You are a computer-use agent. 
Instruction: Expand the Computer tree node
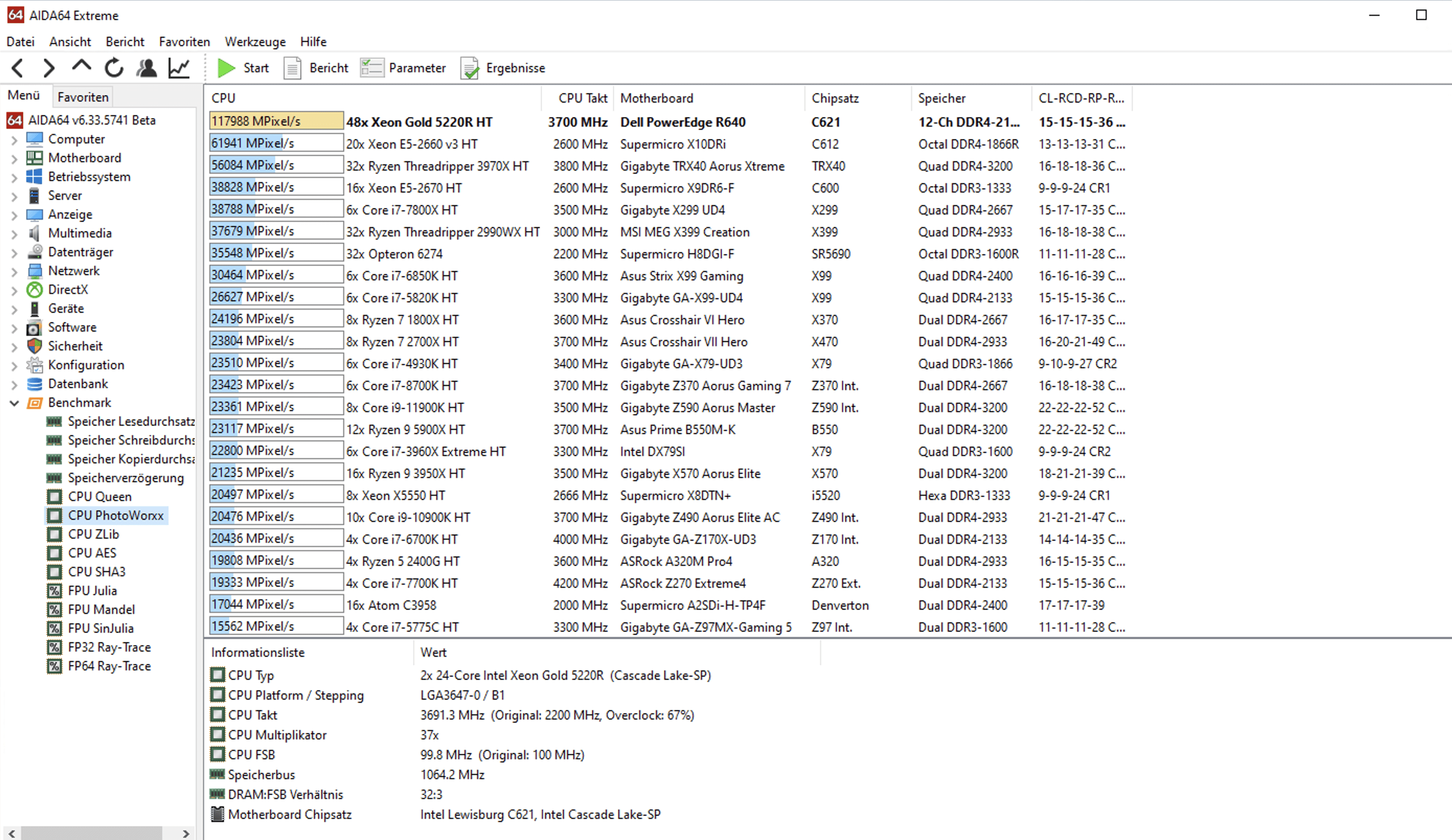(15, 140)
